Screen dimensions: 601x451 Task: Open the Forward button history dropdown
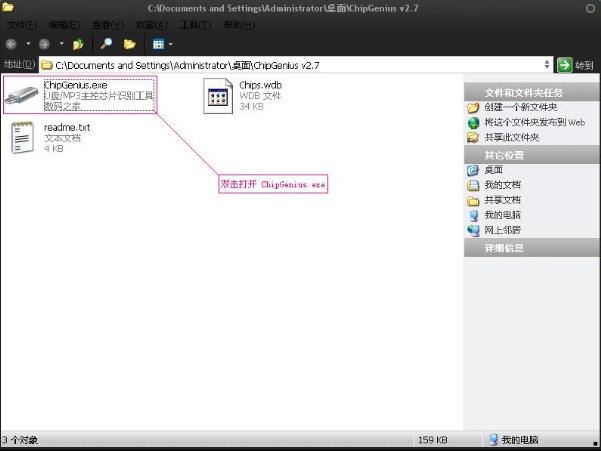click(61, 44)
